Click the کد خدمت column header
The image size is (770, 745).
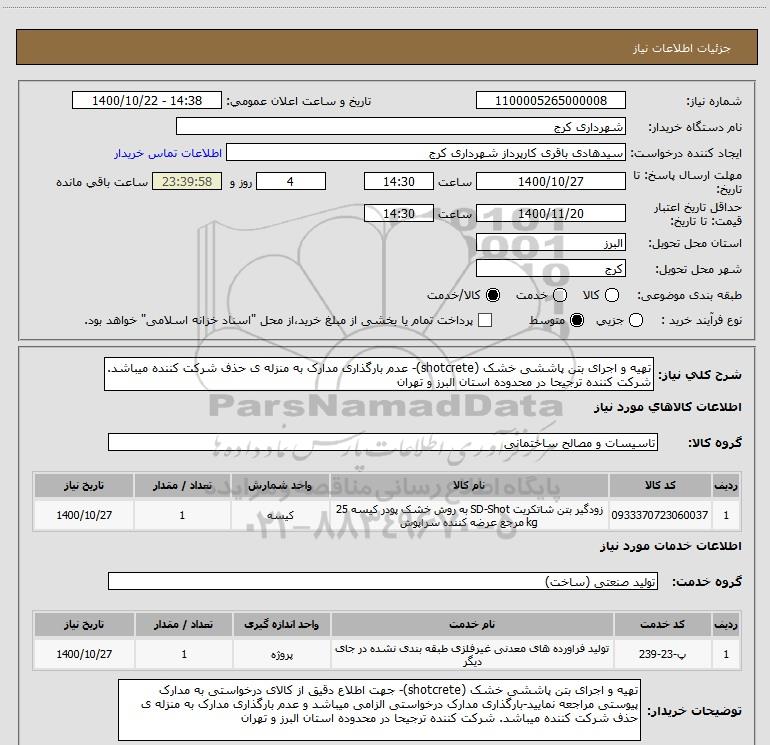(662, 625)
